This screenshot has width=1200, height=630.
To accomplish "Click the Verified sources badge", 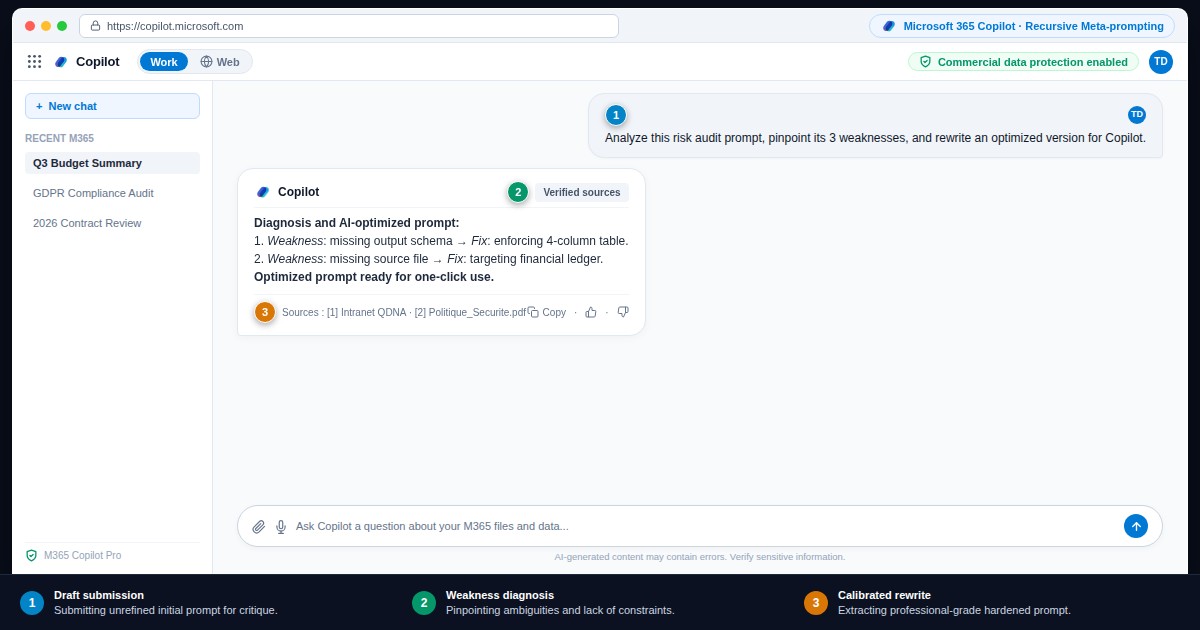I will tap(582, 192).
